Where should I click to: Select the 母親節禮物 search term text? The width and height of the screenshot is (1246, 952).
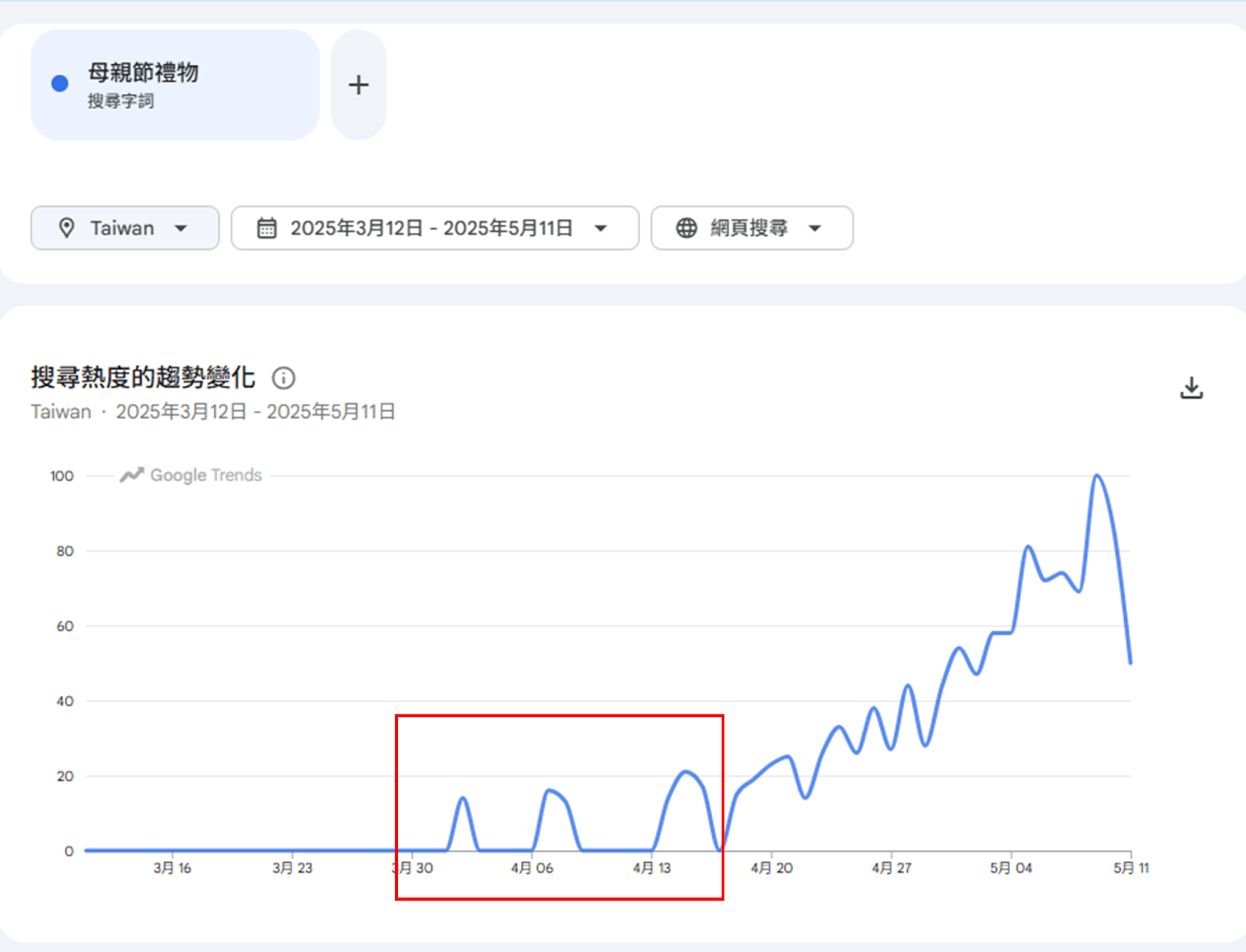[143, 72]
